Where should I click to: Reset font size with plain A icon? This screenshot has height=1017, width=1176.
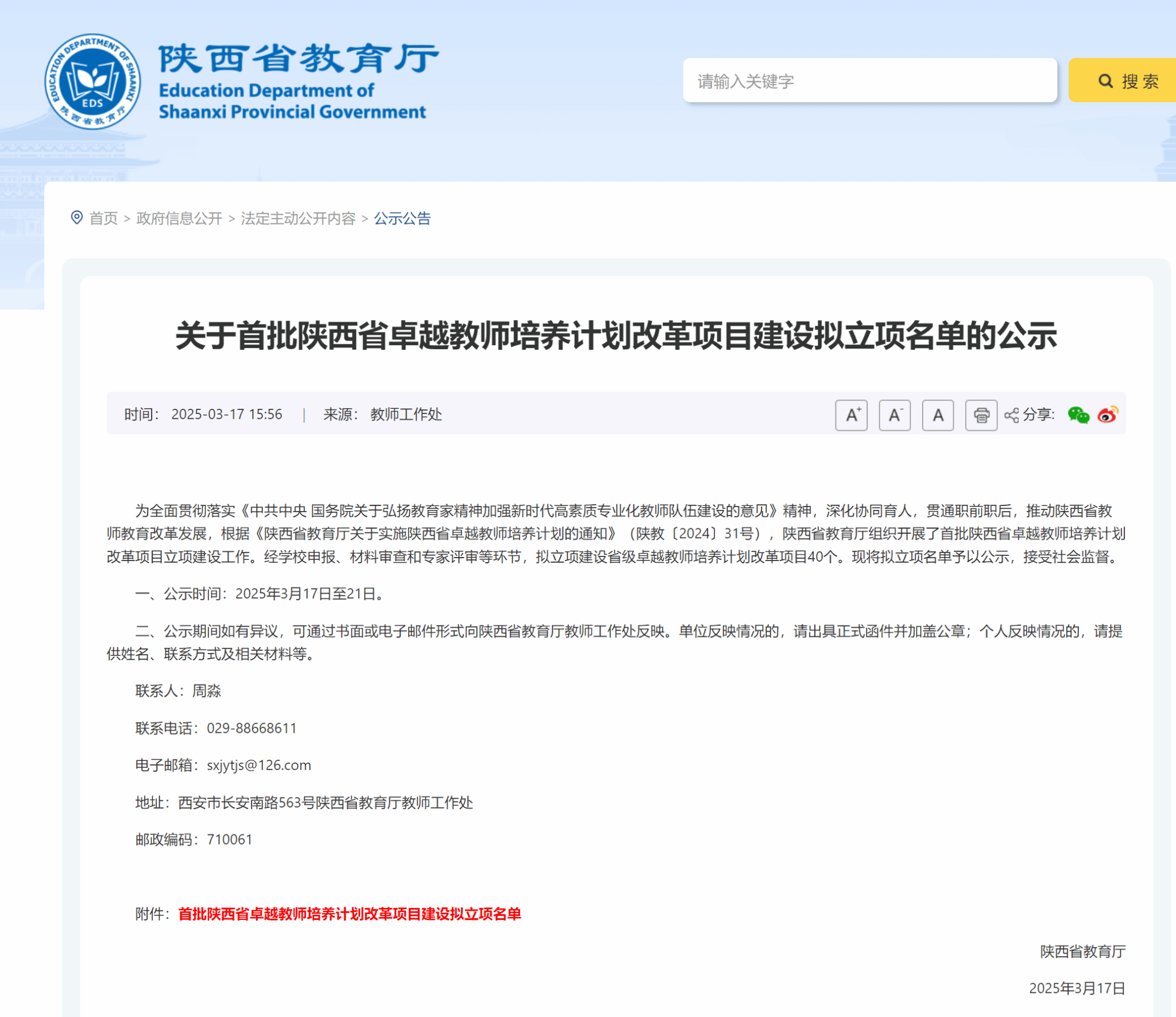pyautogui.click(x=937, y=415)
